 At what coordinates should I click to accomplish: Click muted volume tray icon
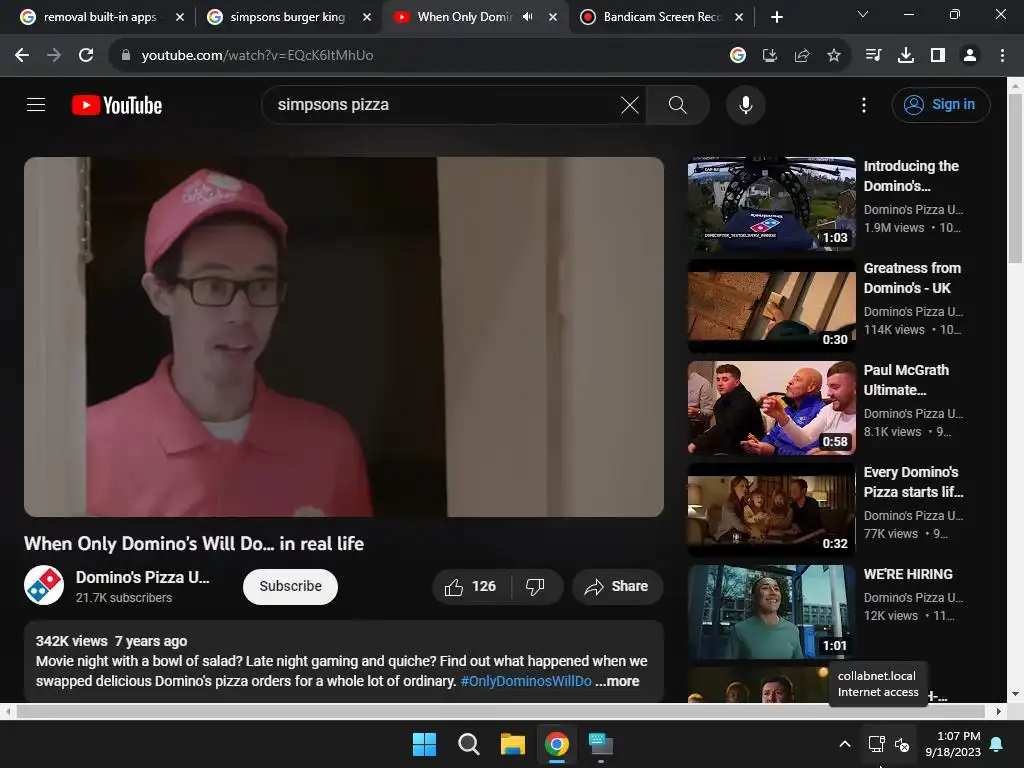tap(902, 744)
